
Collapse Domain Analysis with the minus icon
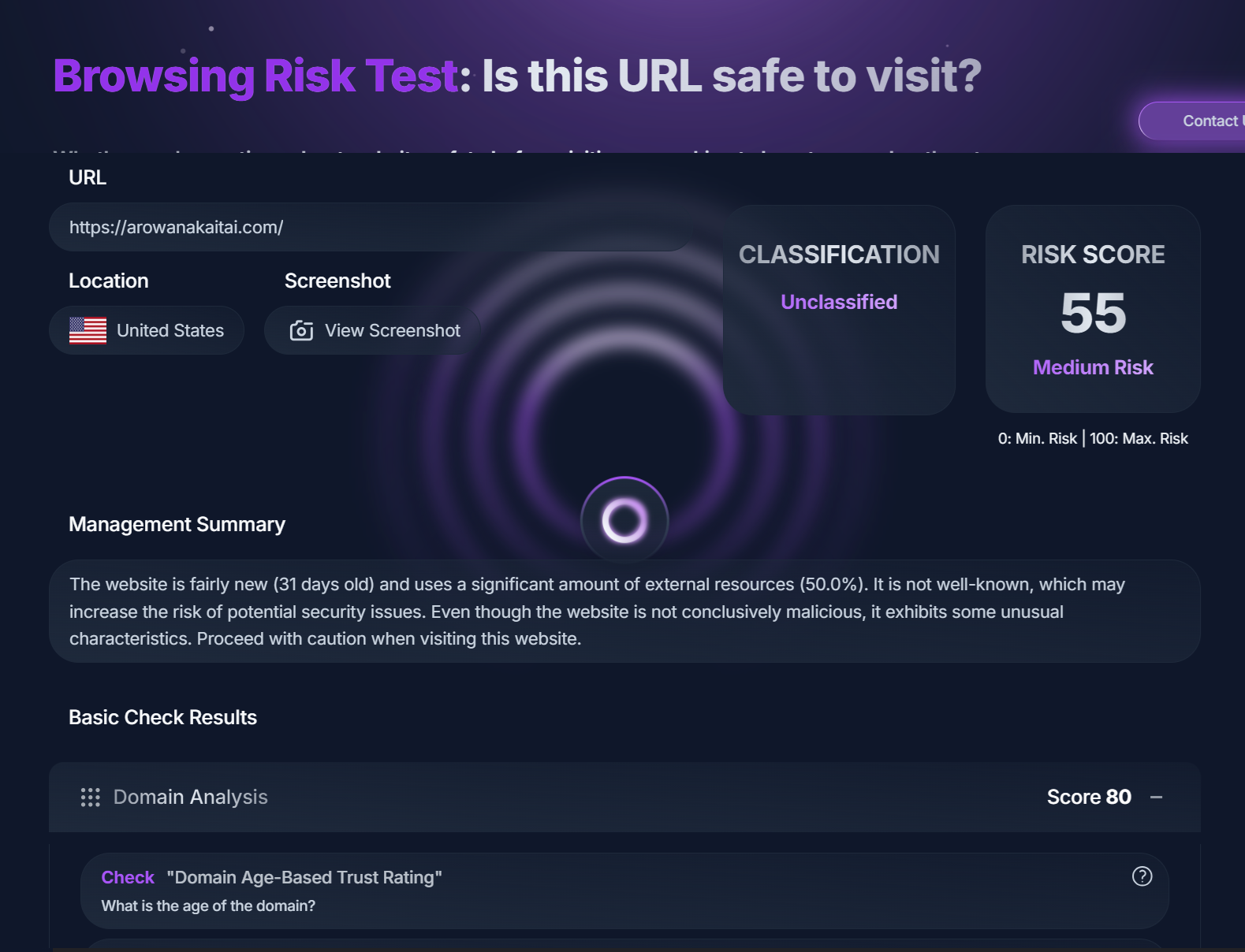click(x=1156, y=798)
